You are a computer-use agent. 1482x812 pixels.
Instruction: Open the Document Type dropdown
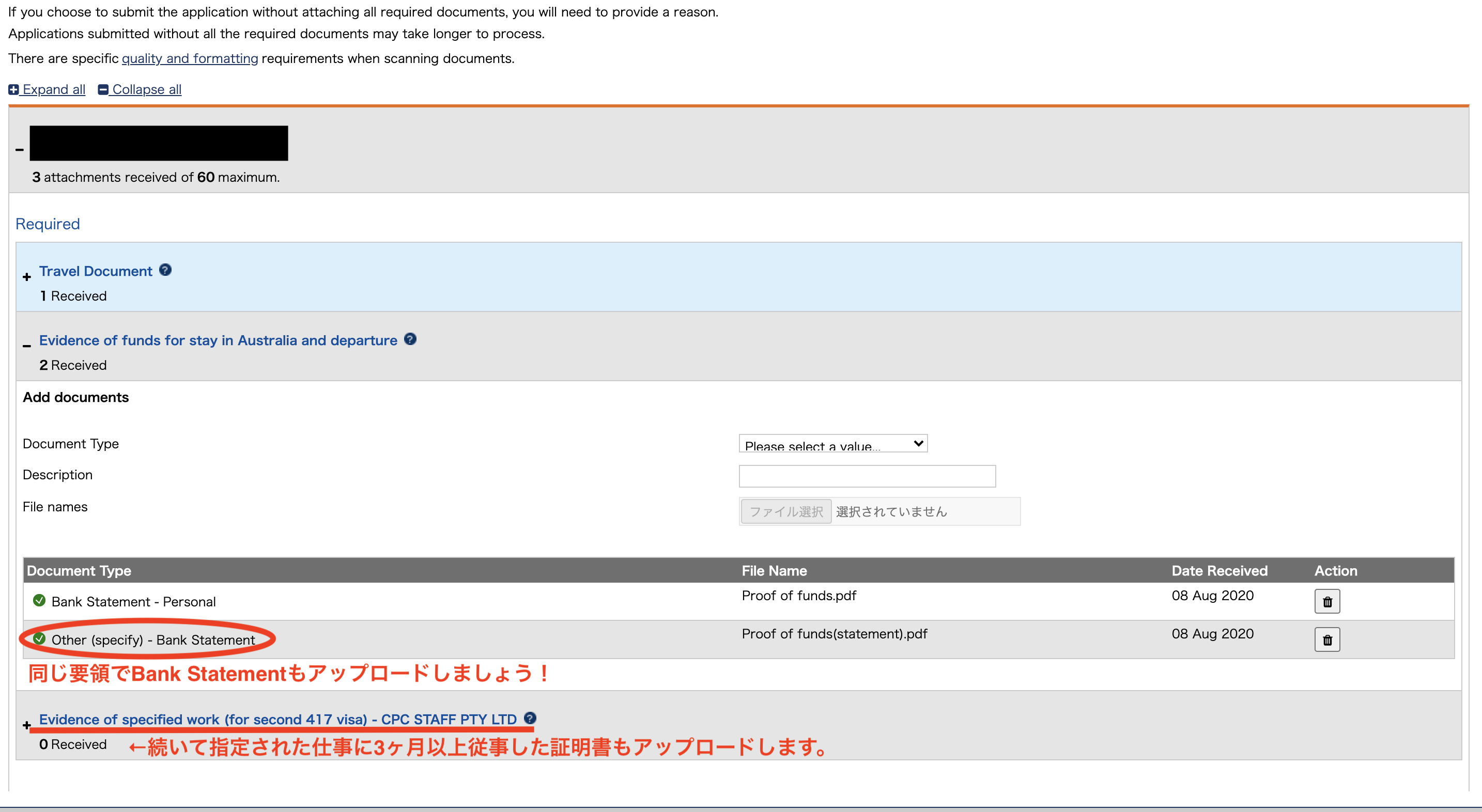pyautogui.click(x=832, y=444)
